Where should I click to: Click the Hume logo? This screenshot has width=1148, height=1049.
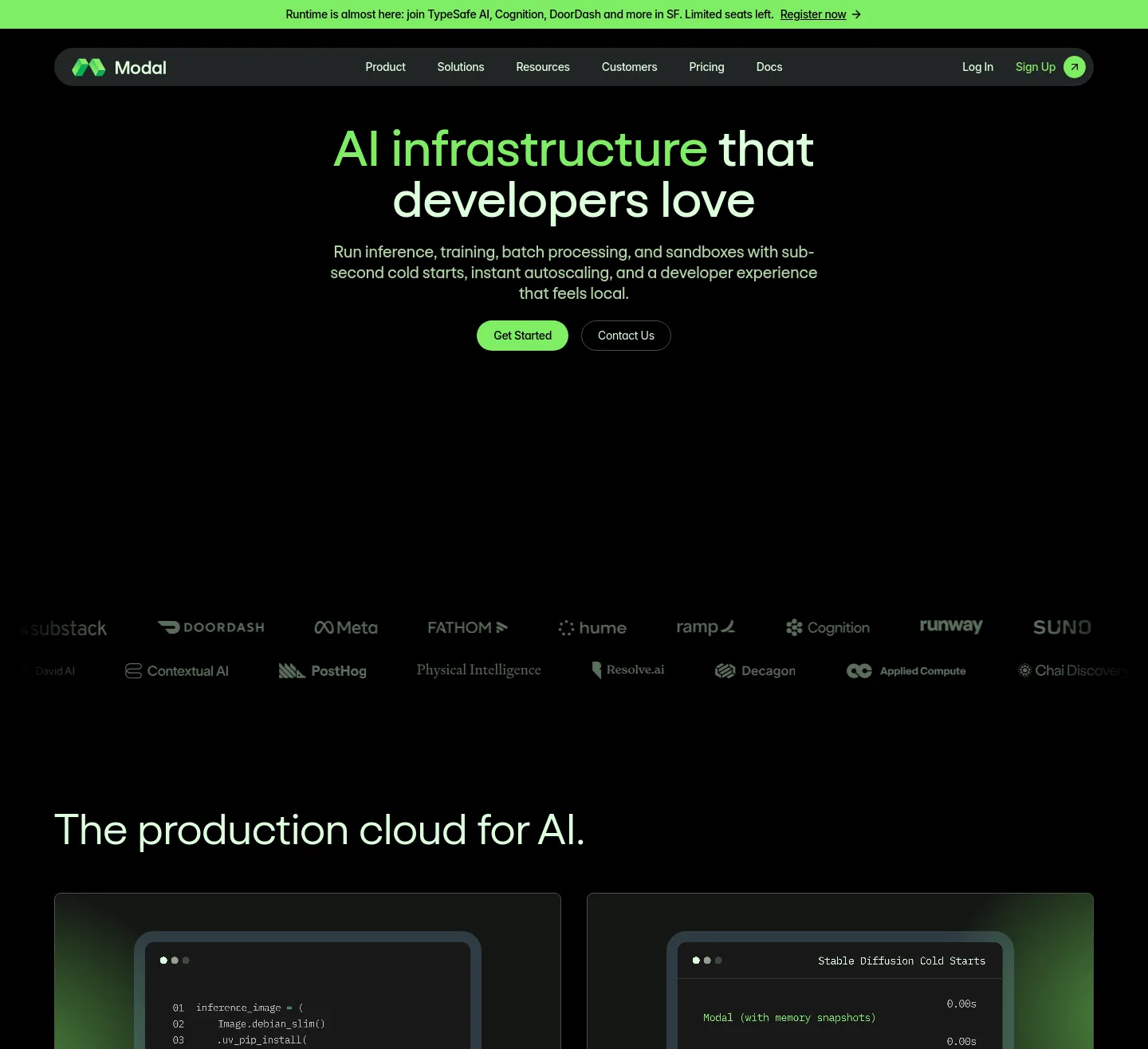click(x=592, y=628)
